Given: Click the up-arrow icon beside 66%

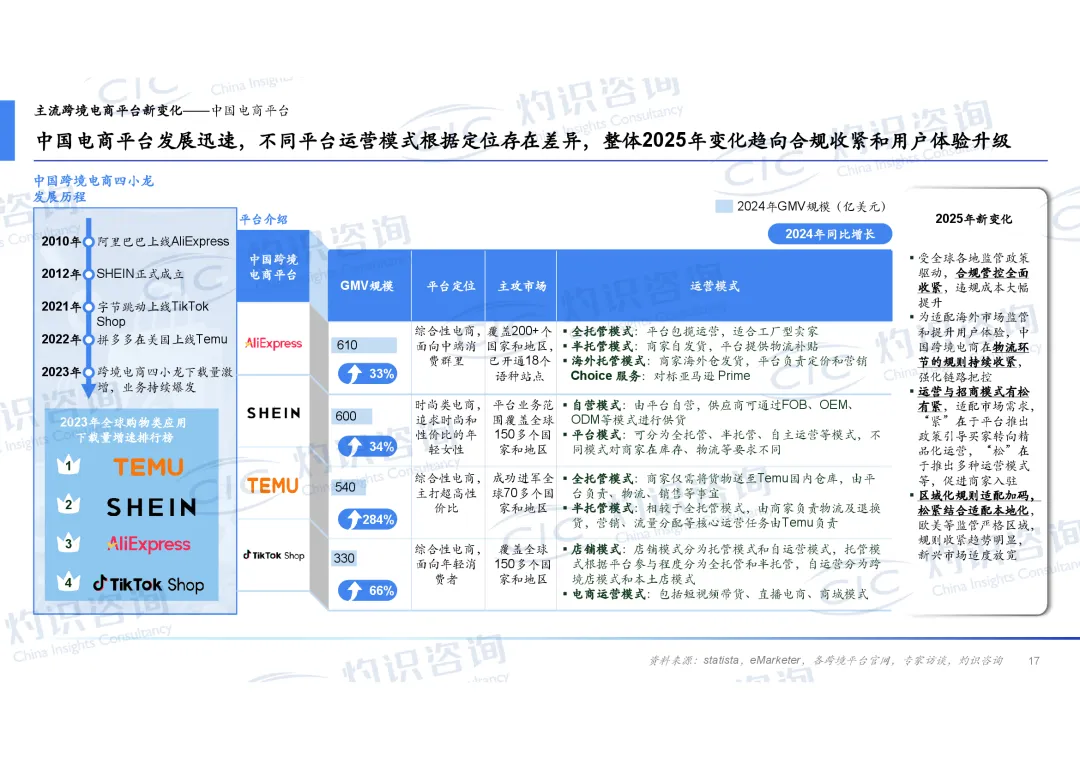Looking at the screenshot, I should 354,591.
